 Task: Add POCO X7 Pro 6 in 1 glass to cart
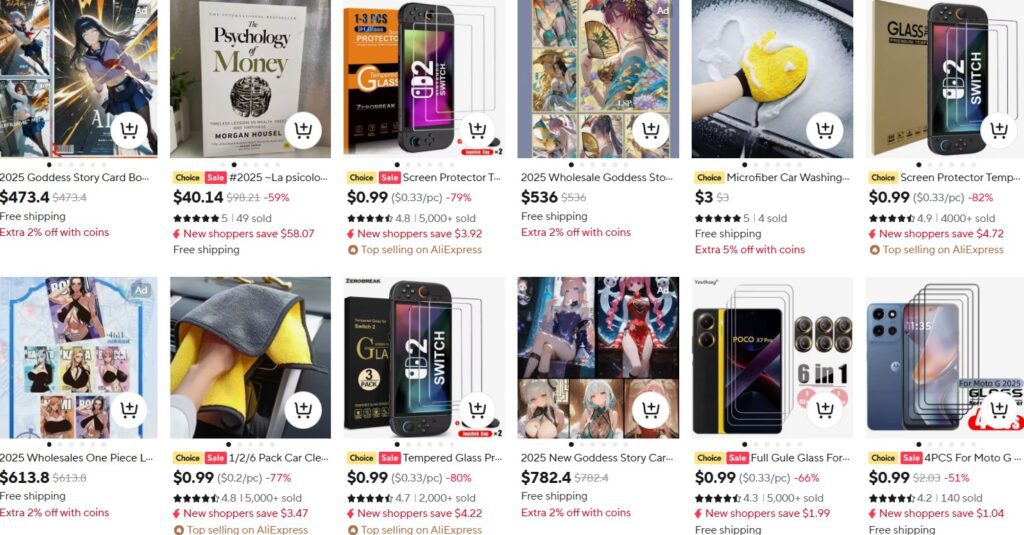(x=825, y=410)
